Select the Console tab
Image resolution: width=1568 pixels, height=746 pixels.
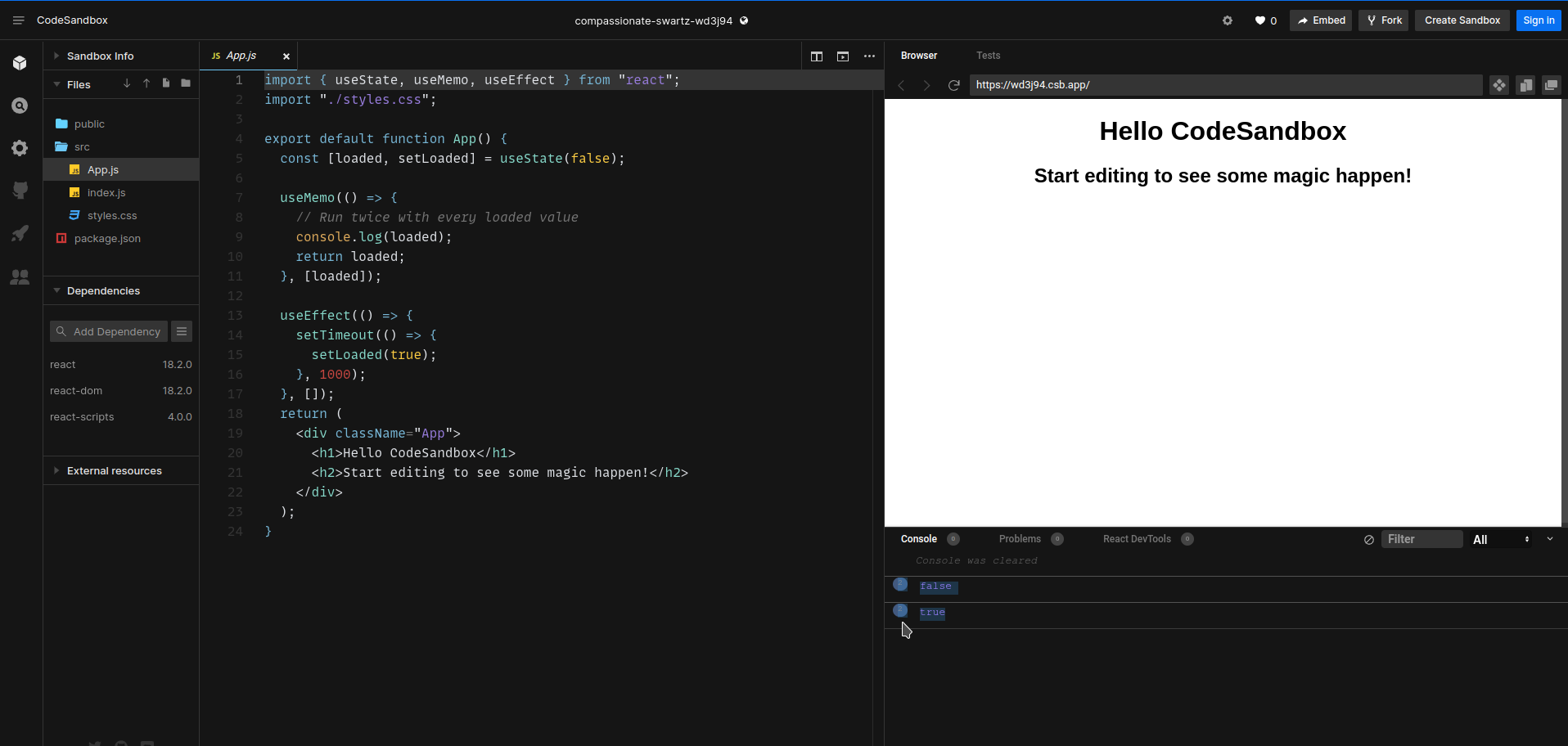click(930, 539)
